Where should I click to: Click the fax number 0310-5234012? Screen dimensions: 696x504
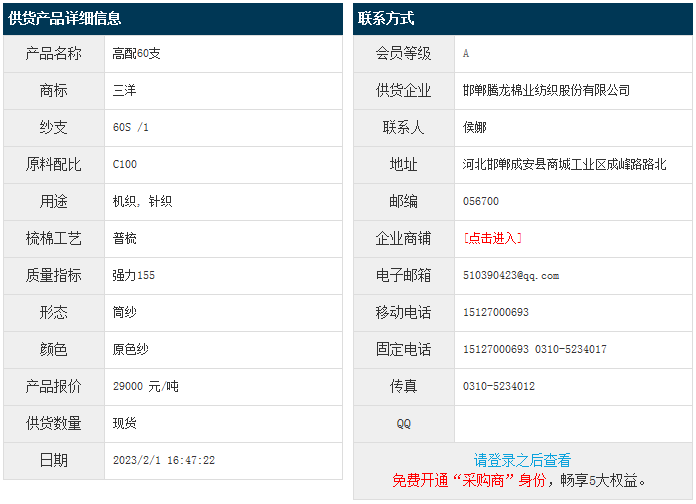498,386
